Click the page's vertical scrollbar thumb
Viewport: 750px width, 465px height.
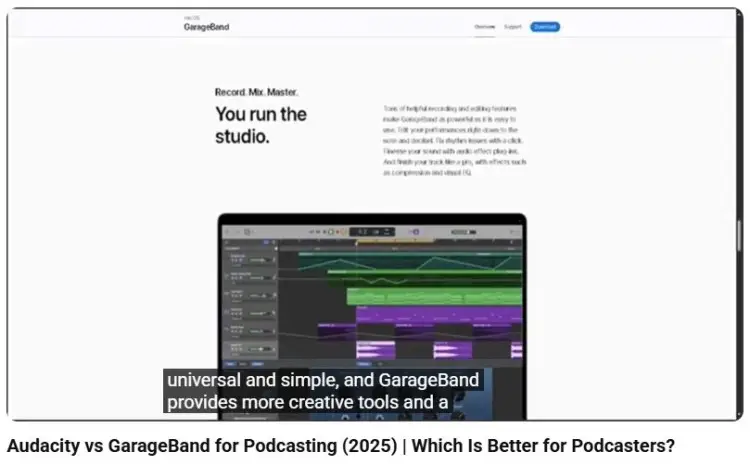(739, 235)
